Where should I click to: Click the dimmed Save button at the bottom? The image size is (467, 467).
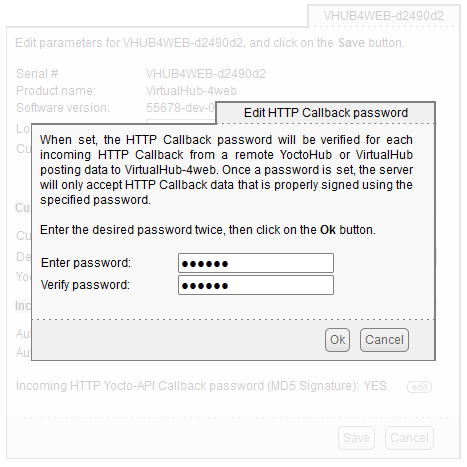[x=356, y=438]
